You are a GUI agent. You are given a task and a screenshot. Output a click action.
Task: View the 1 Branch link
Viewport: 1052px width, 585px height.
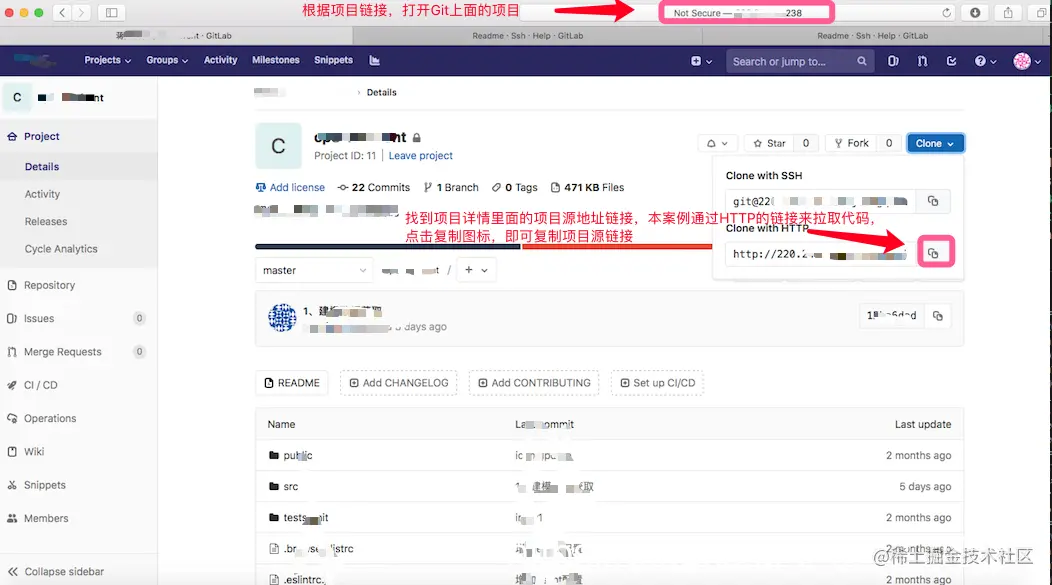click(x=451, y=188)
